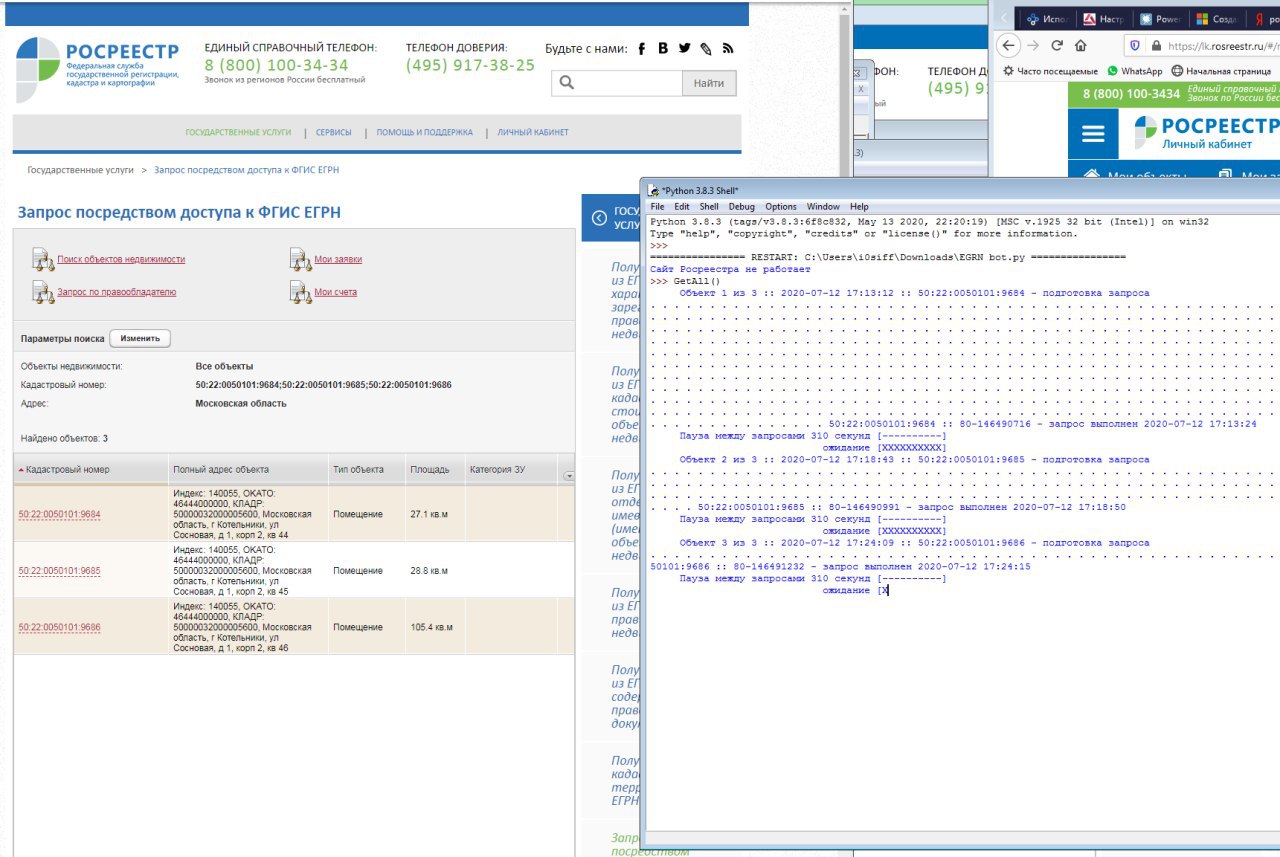Screen dimensions: 1280x857
Task: Open the LiveJournal pencil icon
Action: coord(706,48)
